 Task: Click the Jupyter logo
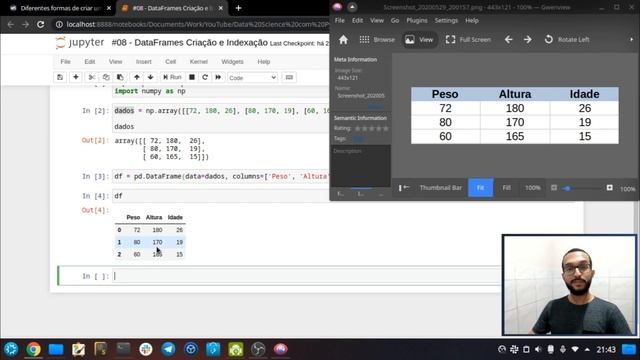pyautogui.click(x=80, y=42)
